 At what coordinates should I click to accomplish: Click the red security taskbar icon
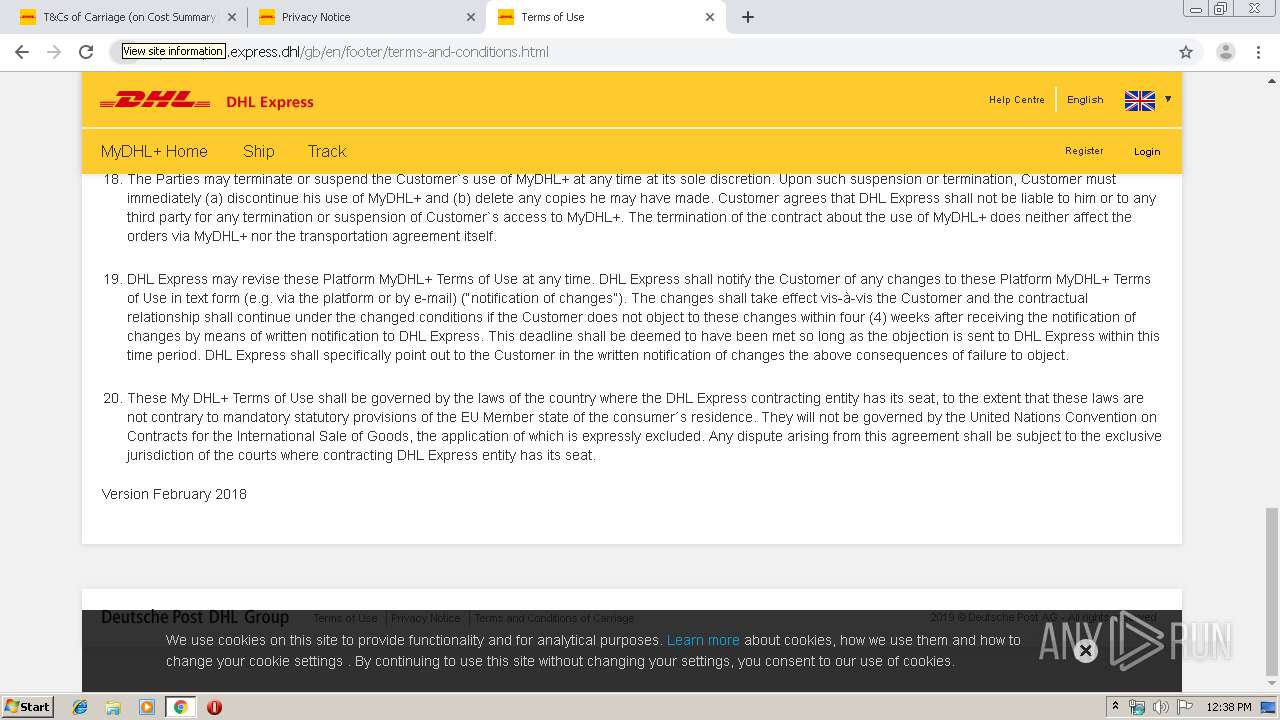tap(214, 707)
